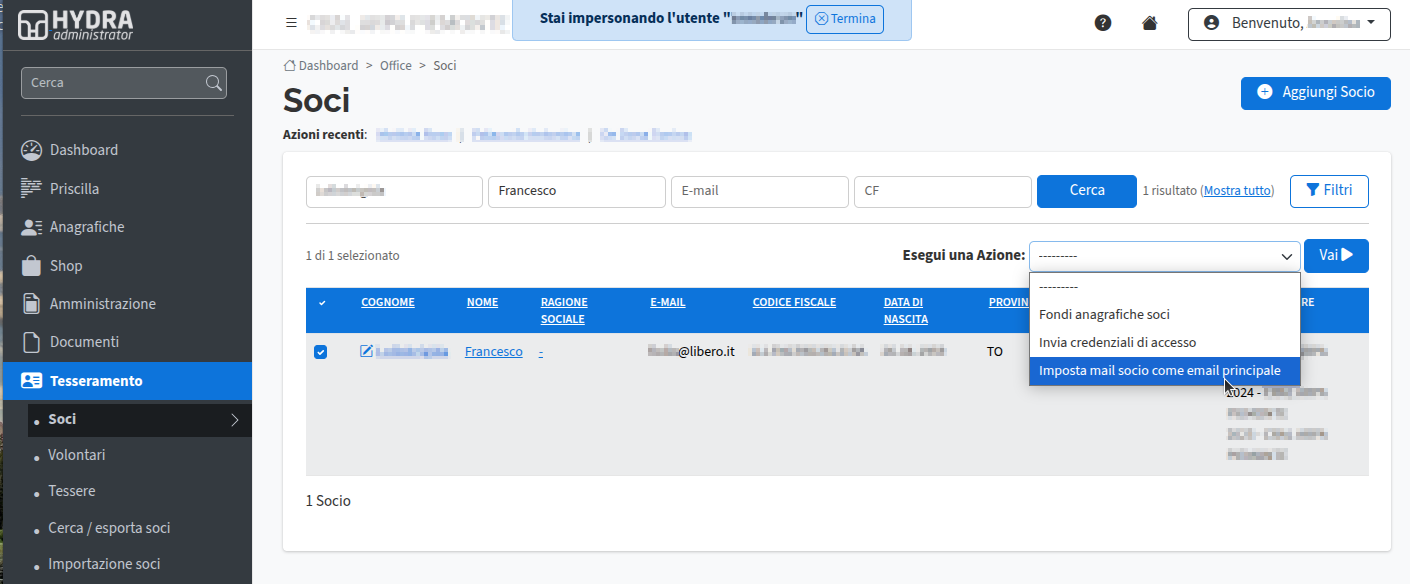Click the Hydra administrator logo
The image size is (1410, 584).
[x=75, y=25]
